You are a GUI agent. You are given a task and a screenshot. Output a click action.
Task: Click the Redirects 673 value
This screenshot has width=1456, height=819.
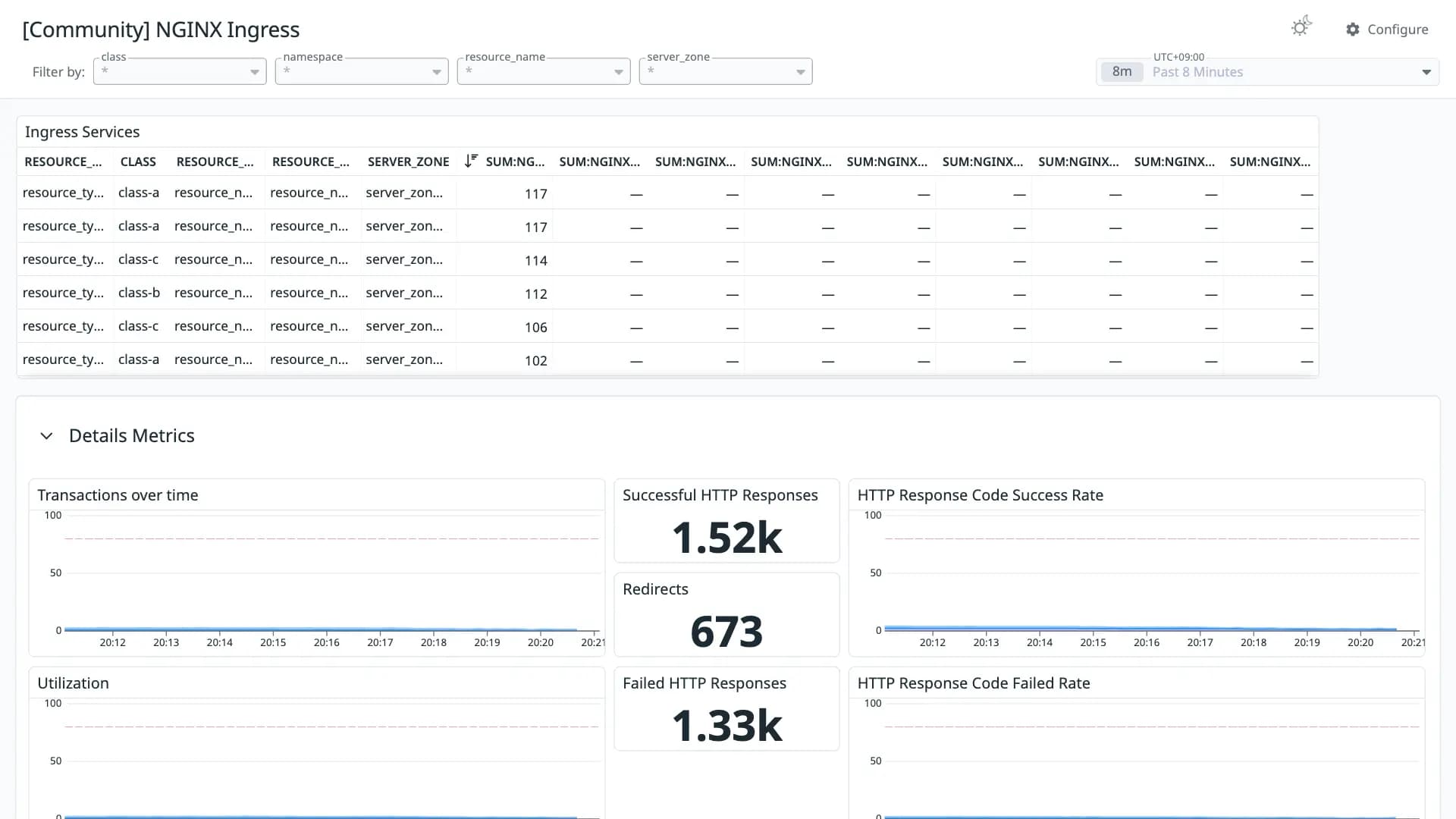(x=726, y=632)
